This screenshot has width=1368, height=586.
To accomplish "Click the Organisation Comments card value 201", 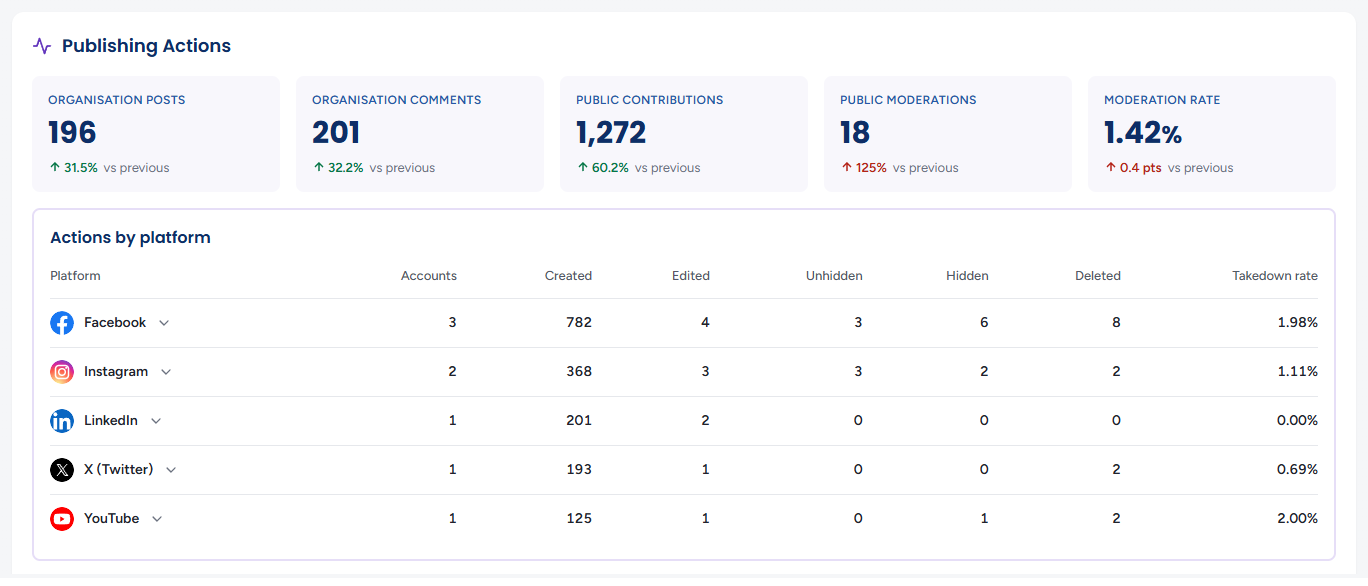I will (336, 133).
